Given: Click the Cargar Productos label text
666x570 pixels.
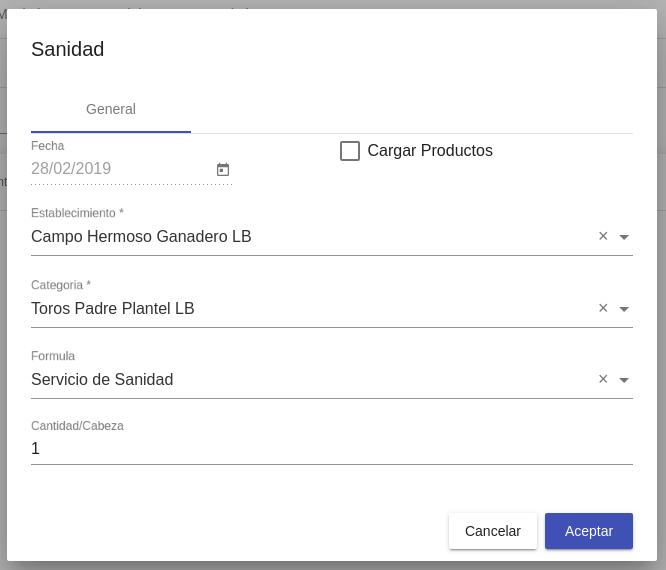Looking at the screenshot, I should coord(430,151).
